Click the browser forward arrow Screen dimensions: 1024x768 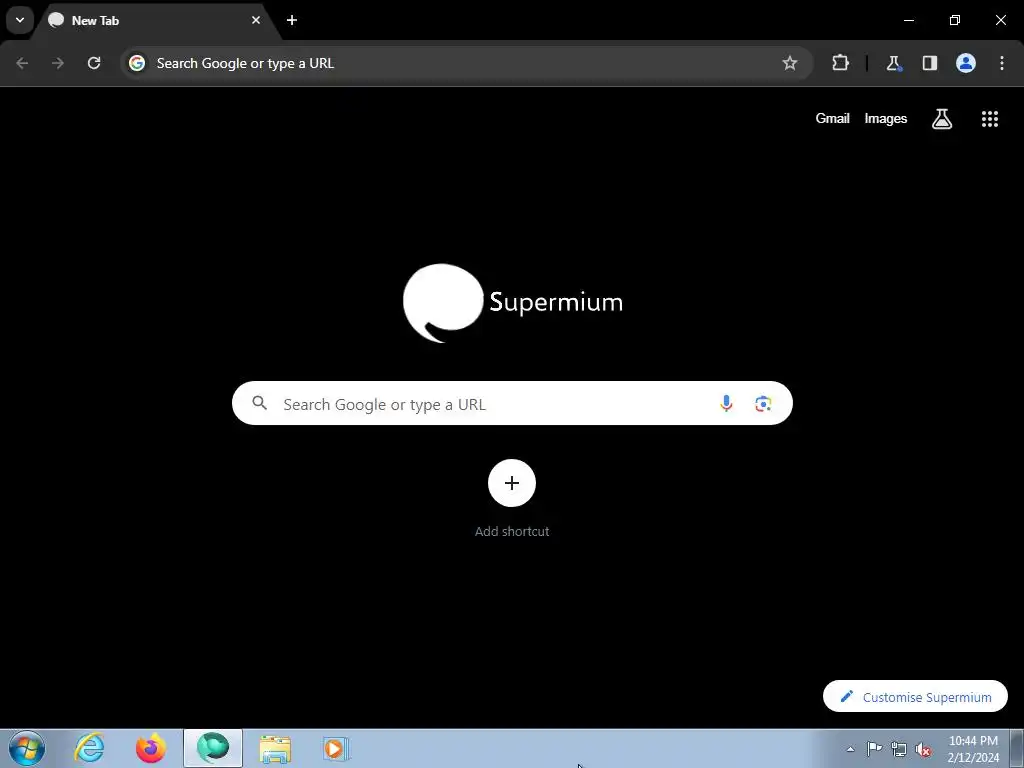point(58,63)
